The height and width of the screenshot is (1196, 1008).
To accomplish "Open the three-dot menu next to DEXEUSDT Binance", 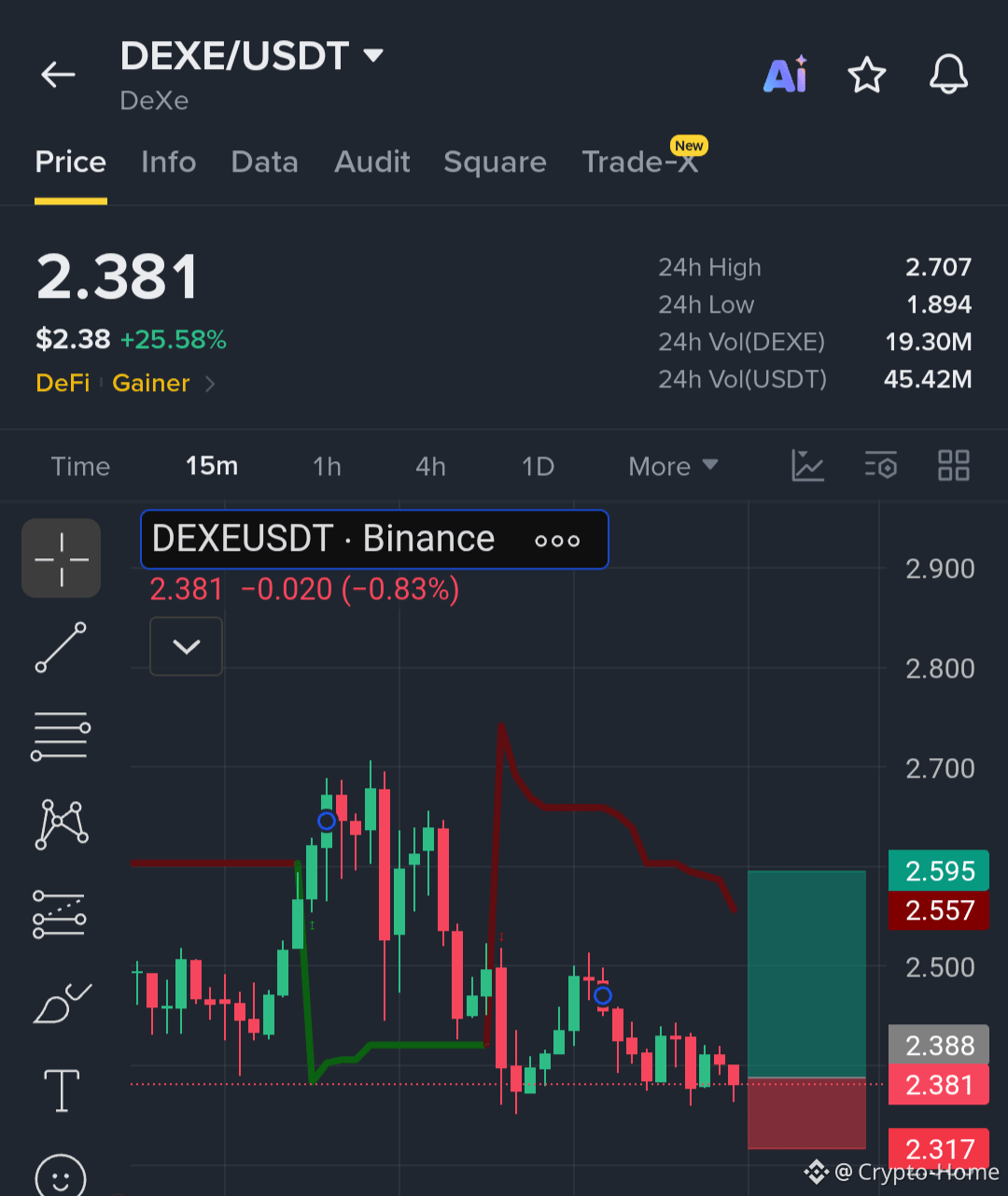I will click(557, 541).
